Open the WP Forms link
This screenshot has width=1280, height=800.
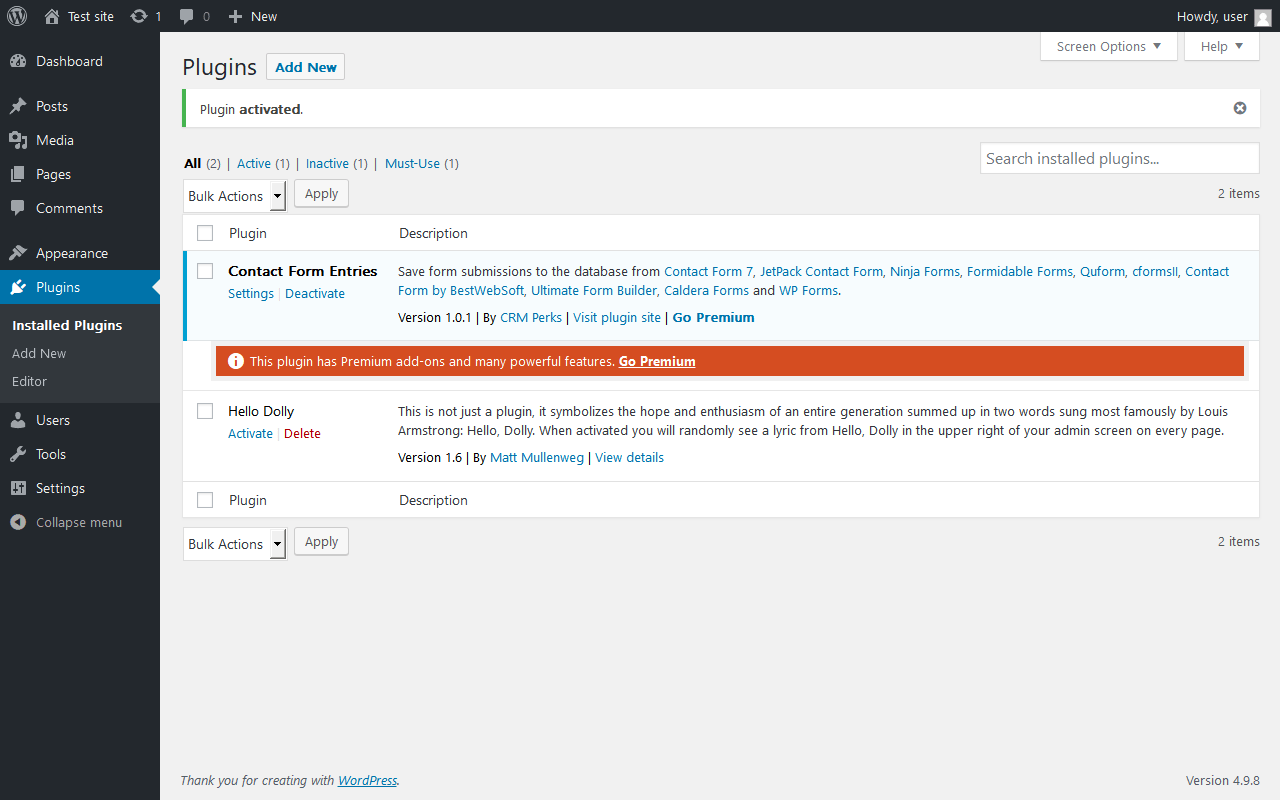coord(809,291)
